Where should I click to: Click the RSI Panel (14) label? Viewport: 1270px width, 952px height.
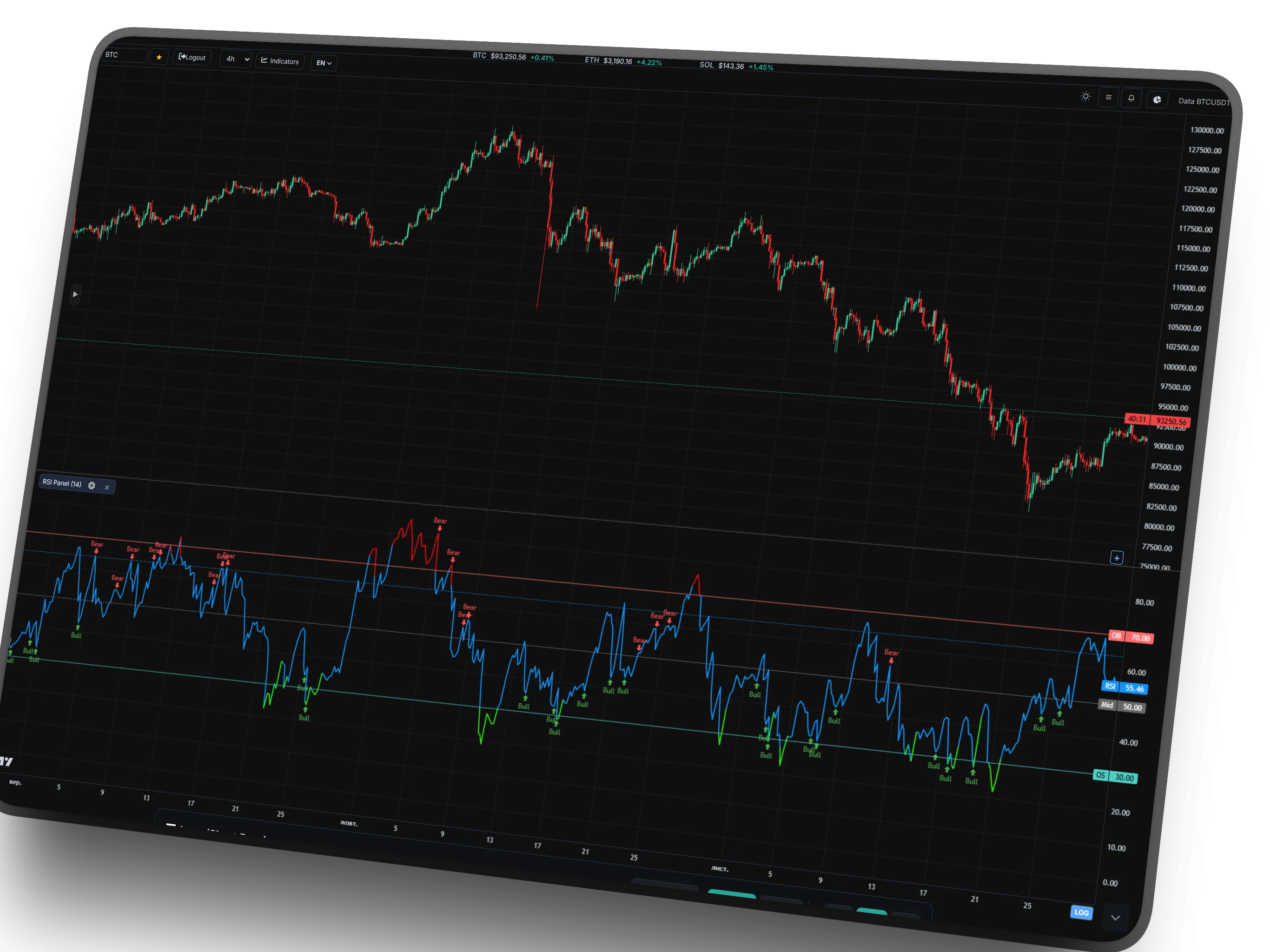coord(62,483)
